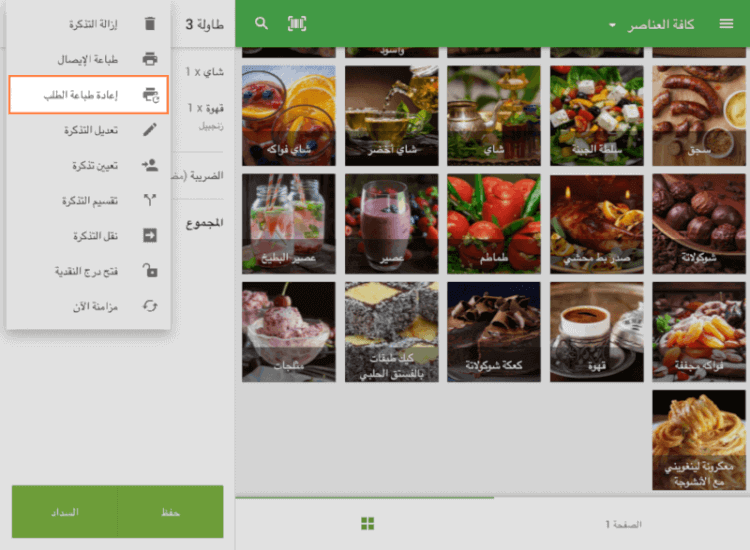The height and width of the screenshot is (550, 750).
Task: Click the pencil icon for تعديل التذكرة
Action: [150, 130]
